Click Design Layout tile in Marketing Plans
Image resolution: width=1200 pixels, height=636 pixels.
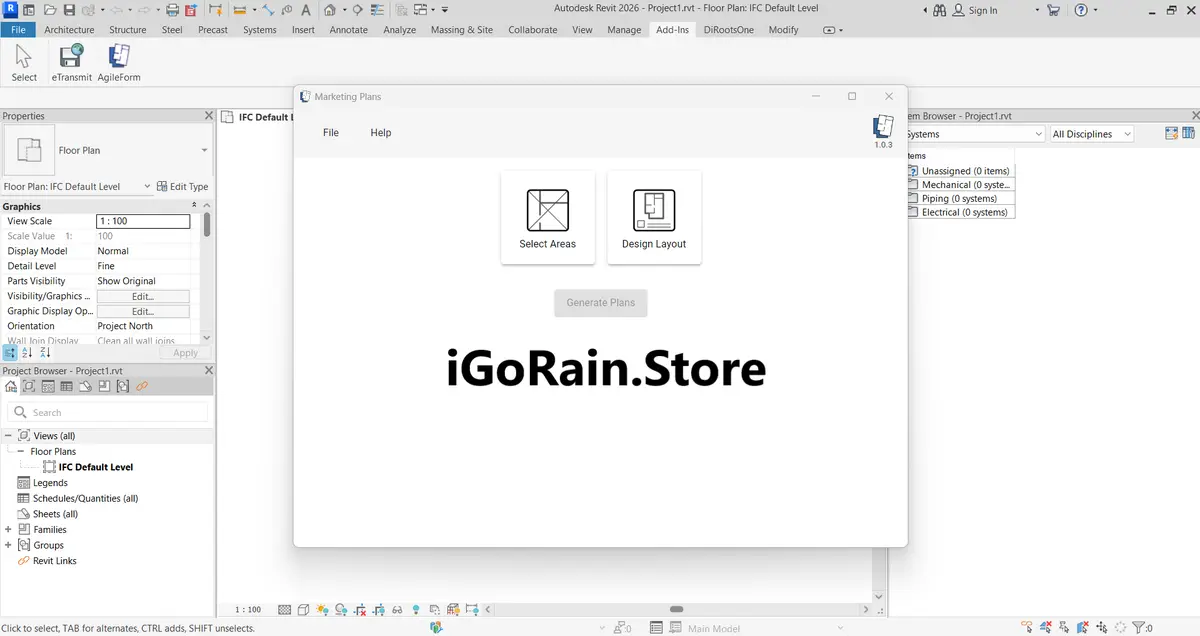(654, 217)
